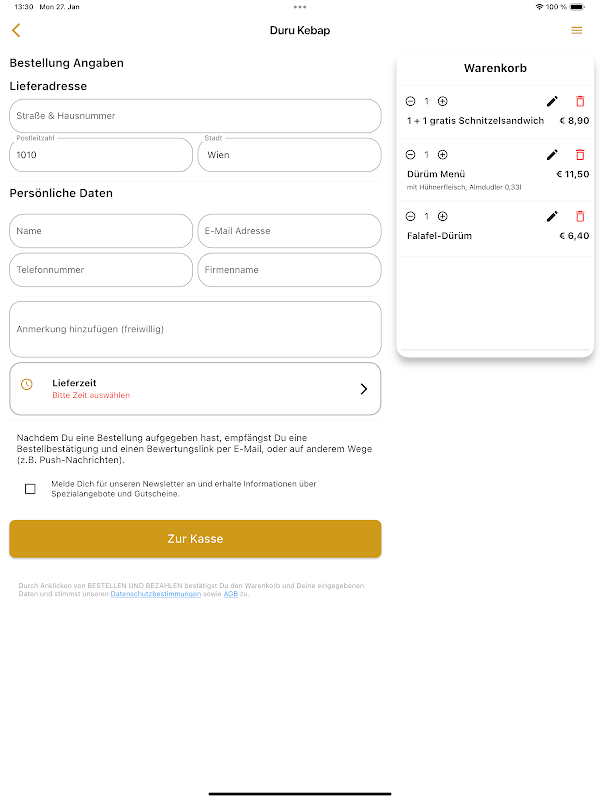The width and height of the screenshot is (600, 800).
Task: Open the Lieferzeit time selector
Action: tap(195, 388)
